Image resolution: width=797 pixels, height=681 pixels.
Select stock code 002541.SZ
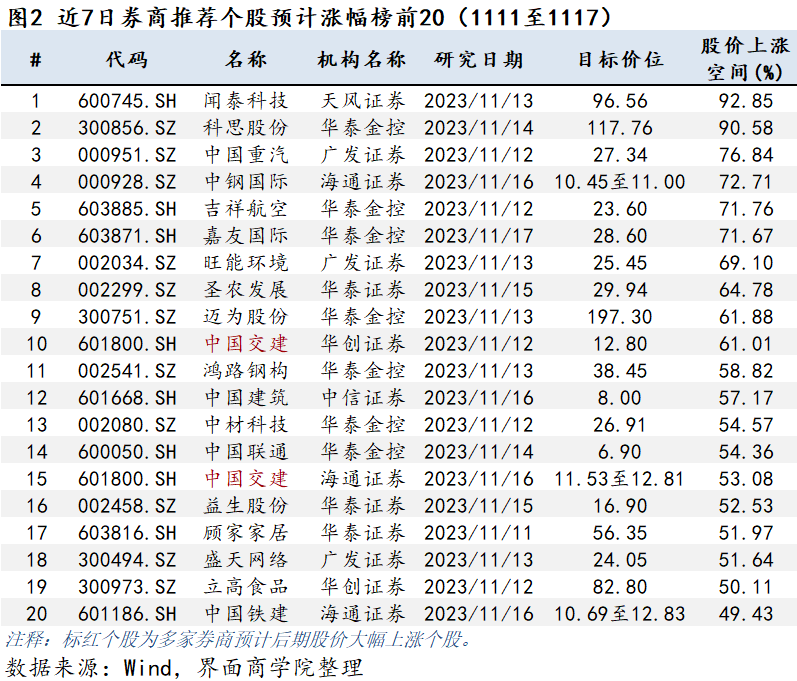tap(127, 370)
